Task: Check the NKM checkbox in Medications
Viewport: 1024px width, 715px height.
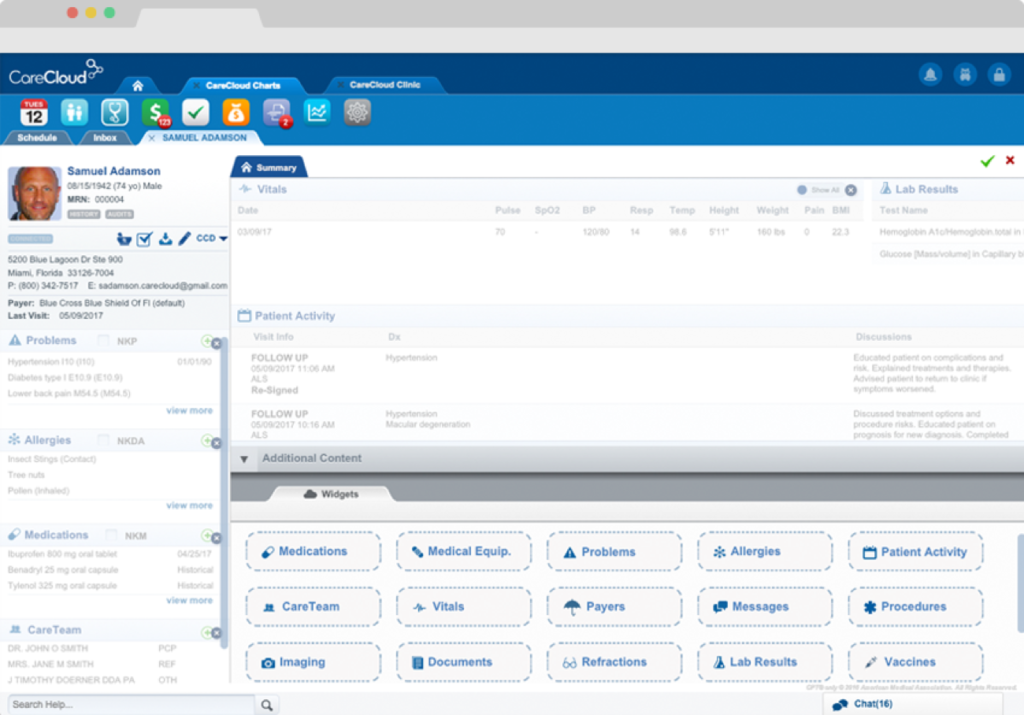Action: click(112, 536)
